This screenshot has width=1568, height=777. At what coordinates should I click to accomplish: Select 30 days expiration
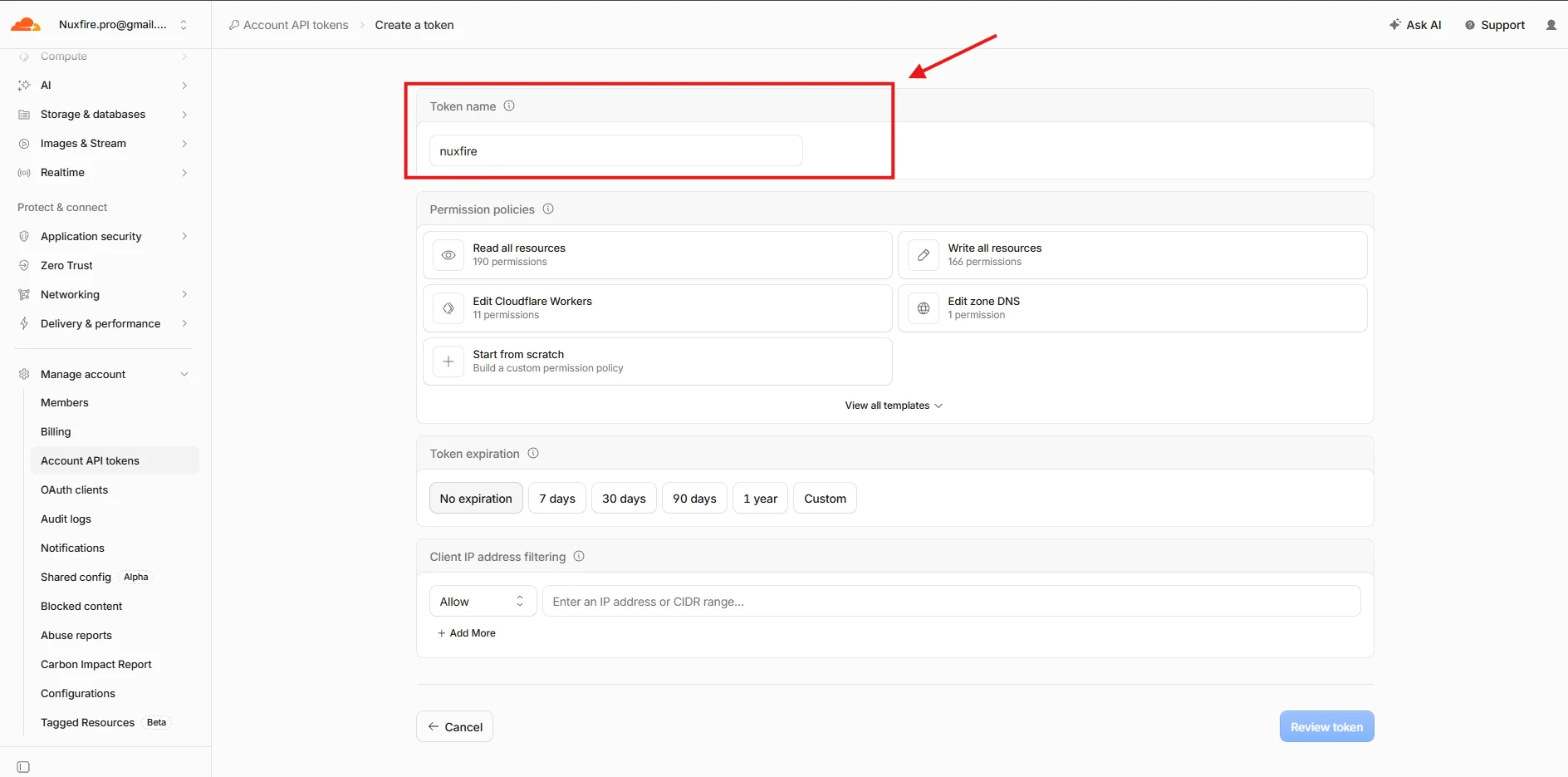click(624, 499)
